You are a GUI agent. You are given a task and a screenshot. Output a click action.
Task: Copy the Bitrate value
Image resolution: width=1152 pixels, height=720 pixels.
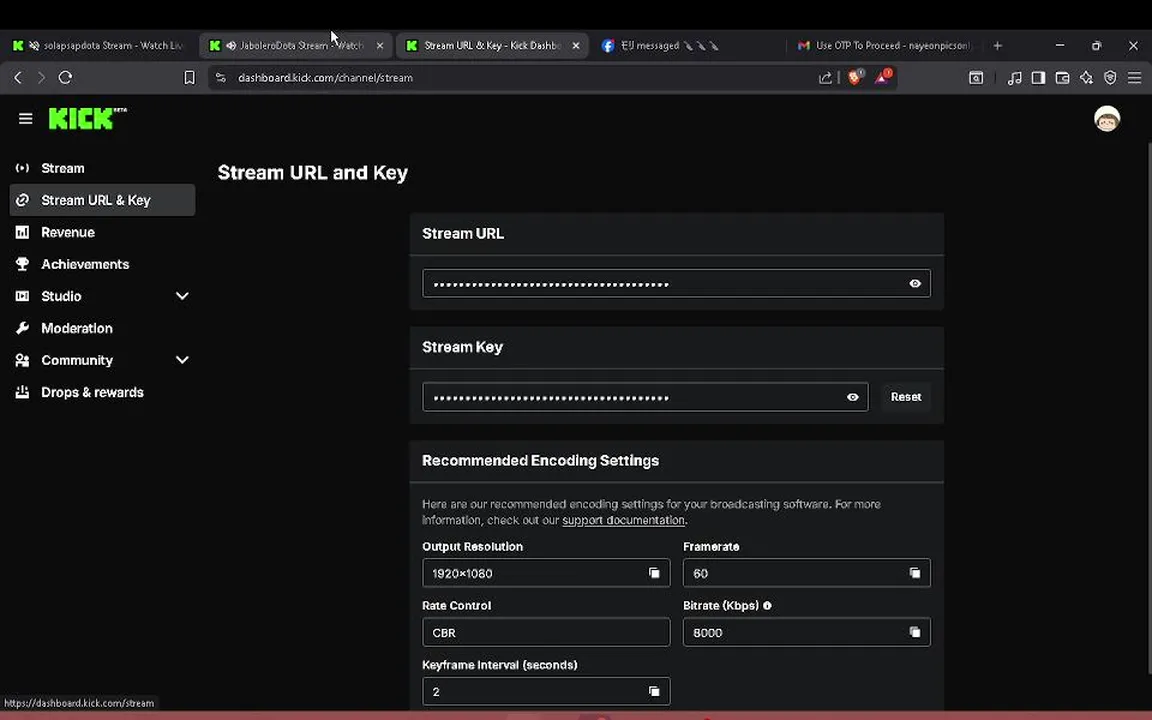(x=914, y=632)
